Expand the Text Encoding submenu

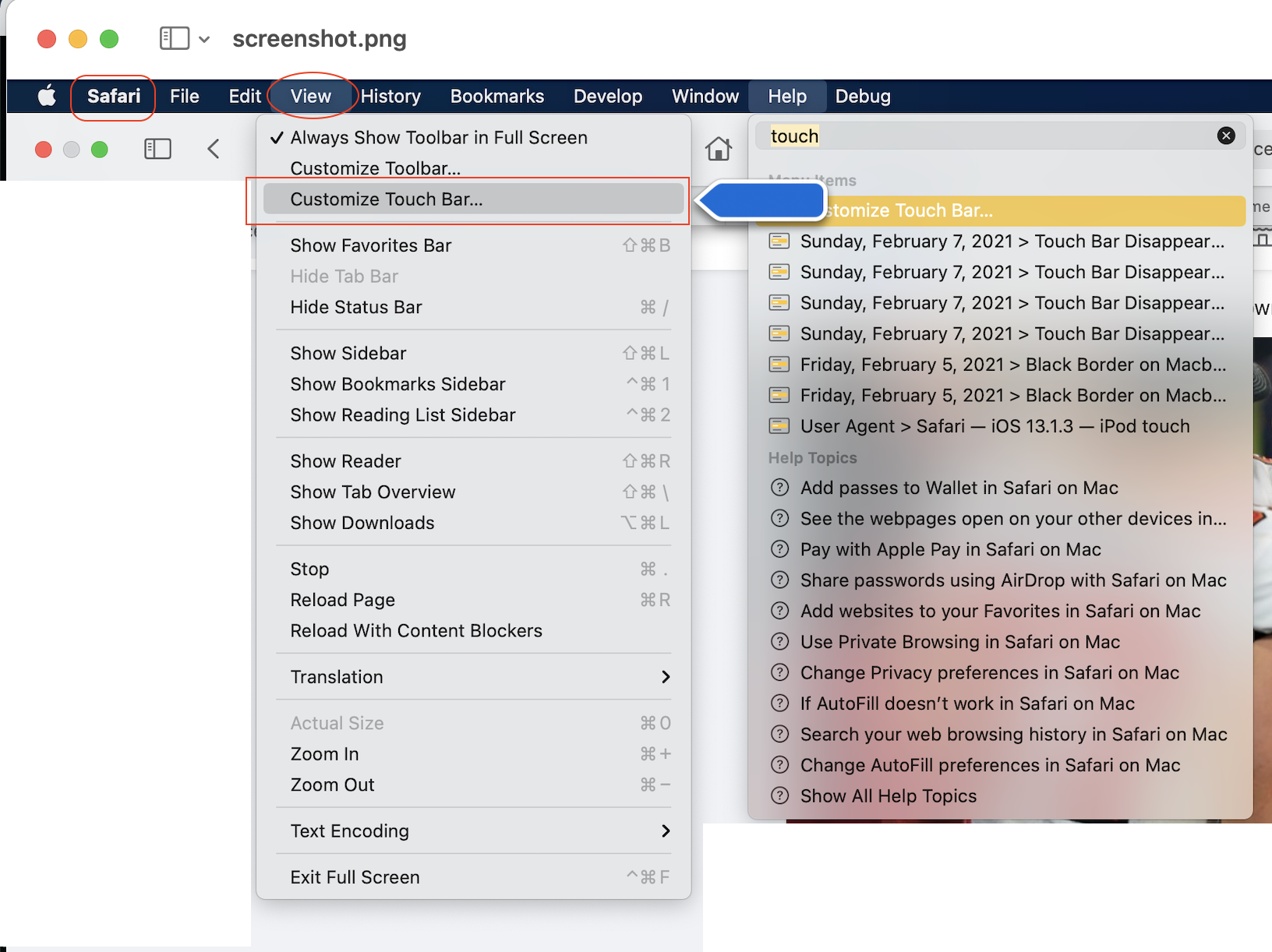coord(473,831)
